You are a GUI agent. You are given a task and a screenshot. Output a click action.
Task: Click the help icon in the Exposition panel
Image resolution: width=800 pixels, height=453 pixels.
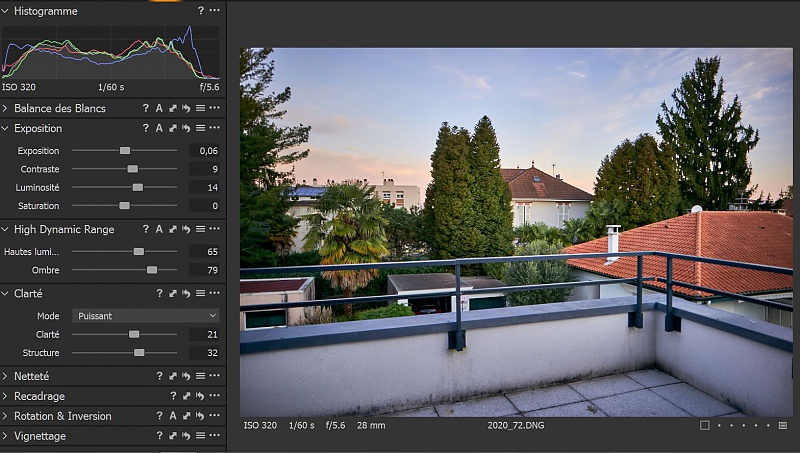[146, 128]
